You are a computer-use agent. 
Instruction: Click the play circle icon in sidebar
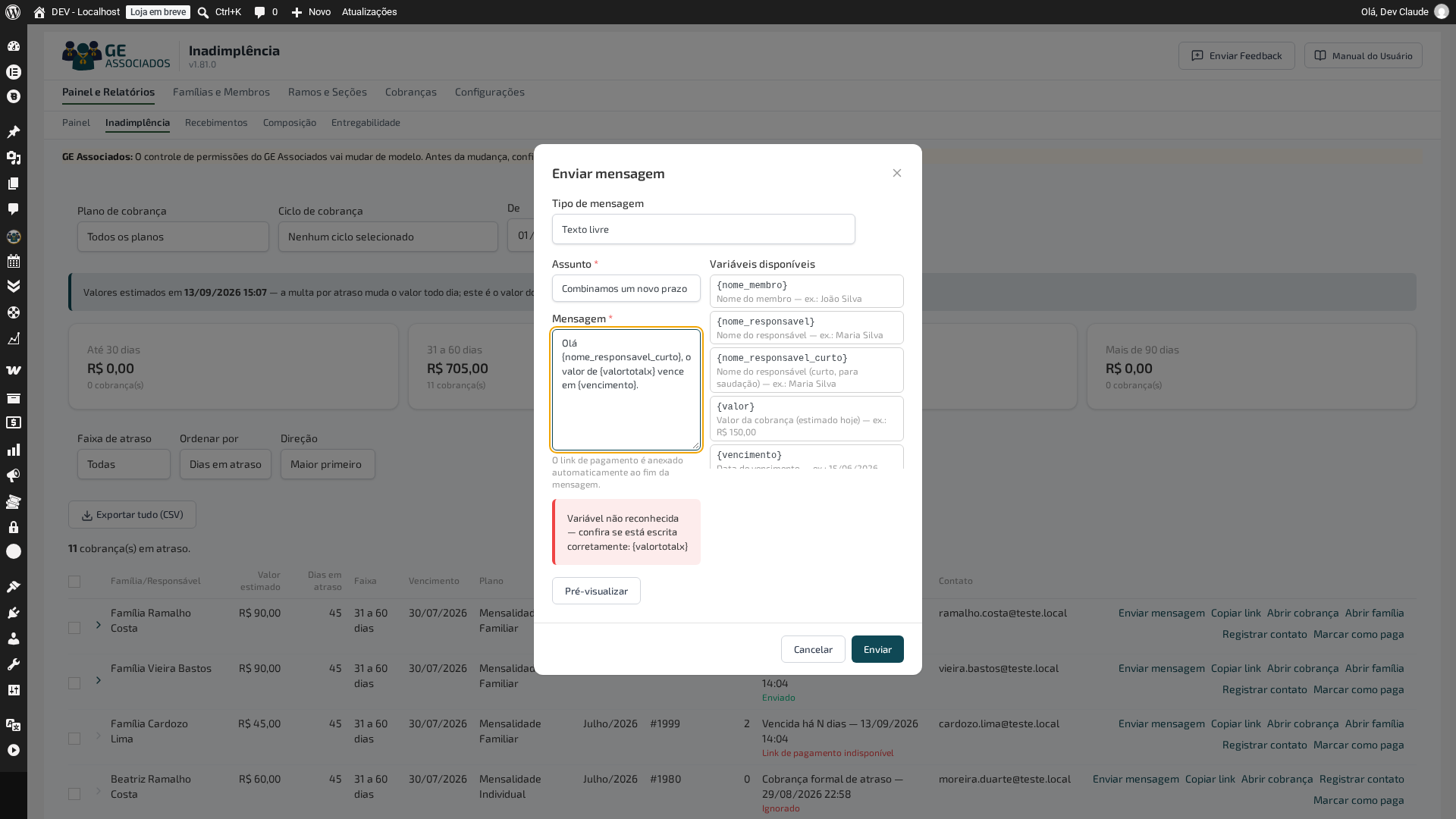(14, 750)
